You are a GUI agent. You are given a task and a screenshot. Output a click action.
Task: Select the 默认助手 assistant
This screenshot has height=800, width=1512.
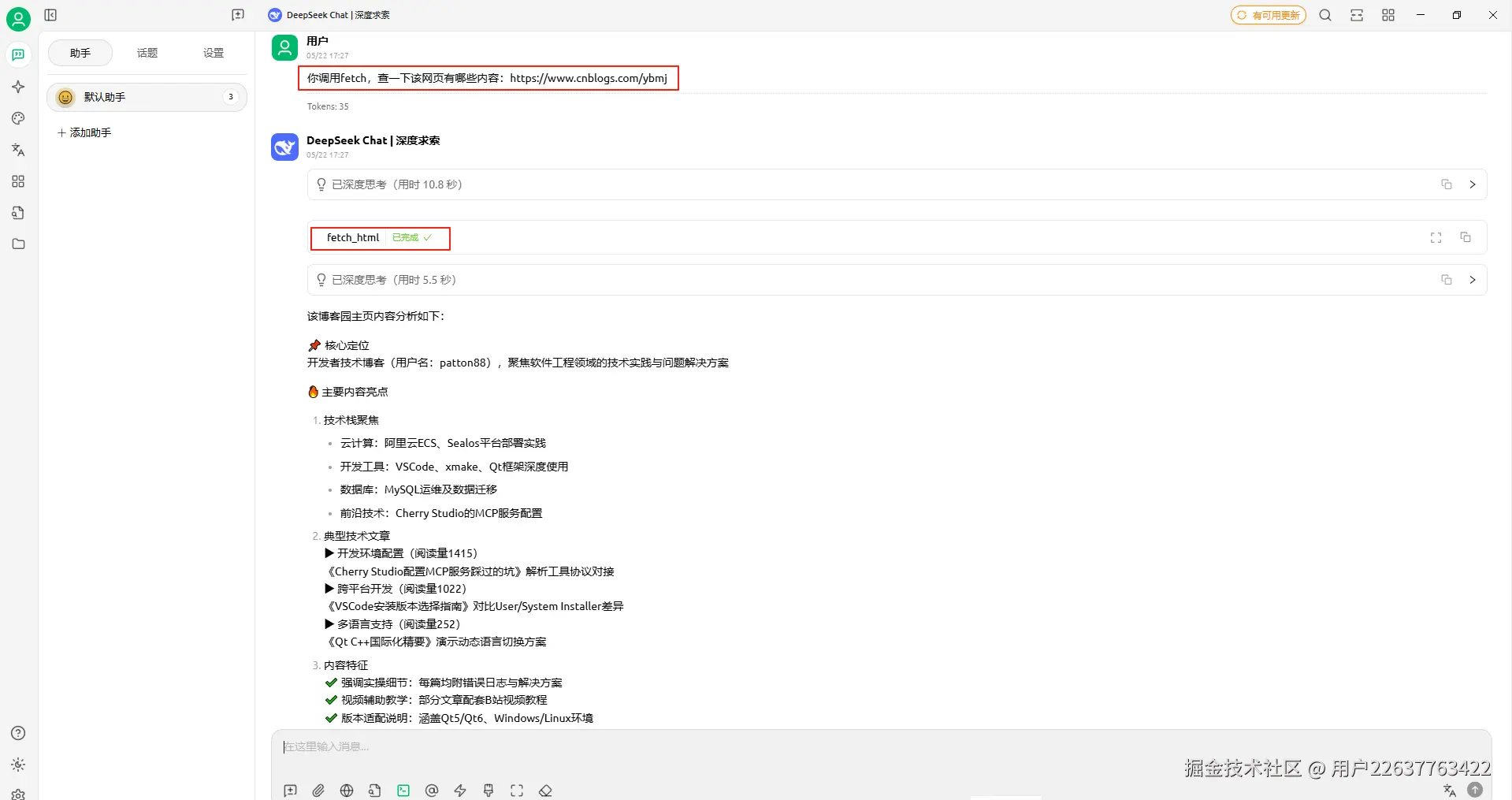click(147, 97)
